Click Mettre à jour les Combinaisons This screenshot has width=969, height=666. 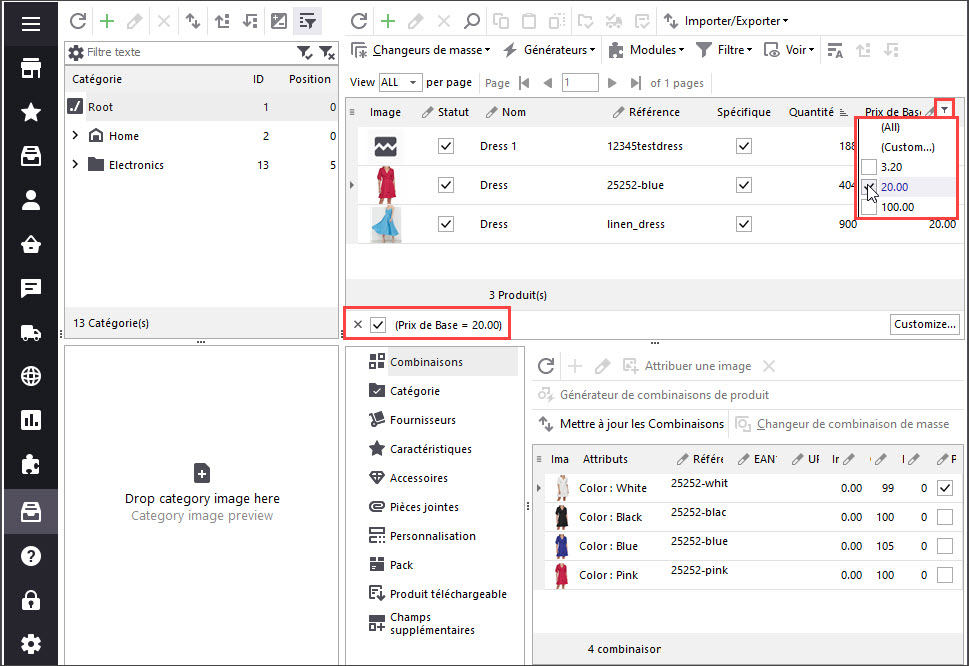click(x=631, y=424)
